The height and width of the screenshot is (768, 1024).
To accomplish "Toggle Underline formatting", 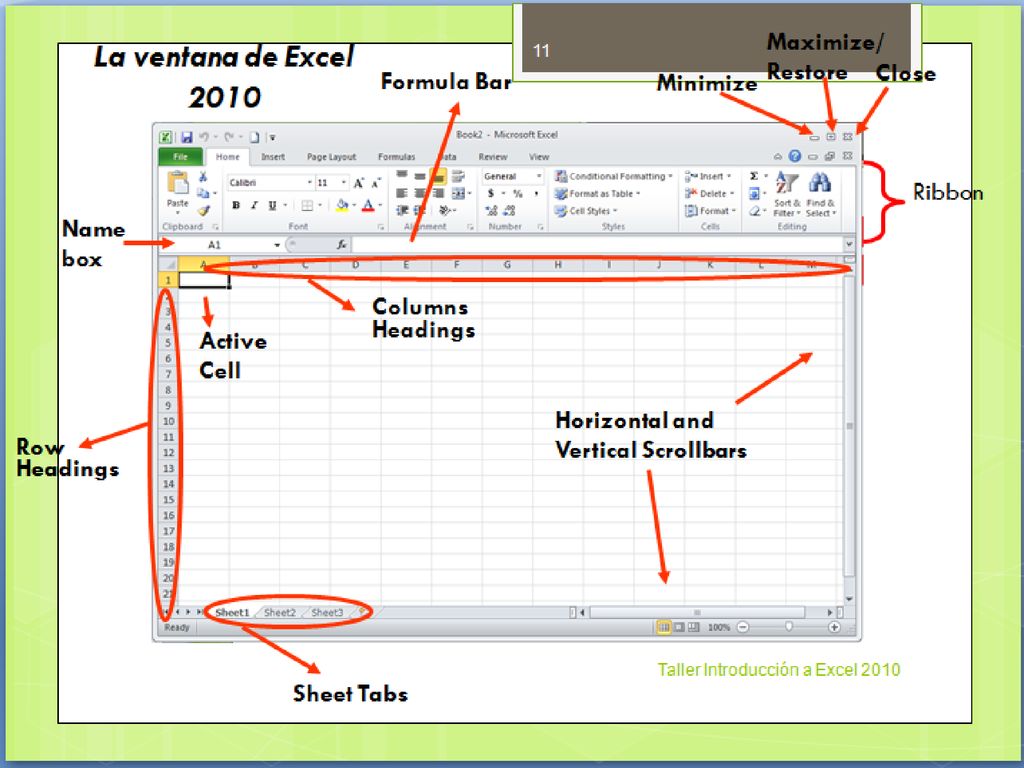I will (272, 206).
